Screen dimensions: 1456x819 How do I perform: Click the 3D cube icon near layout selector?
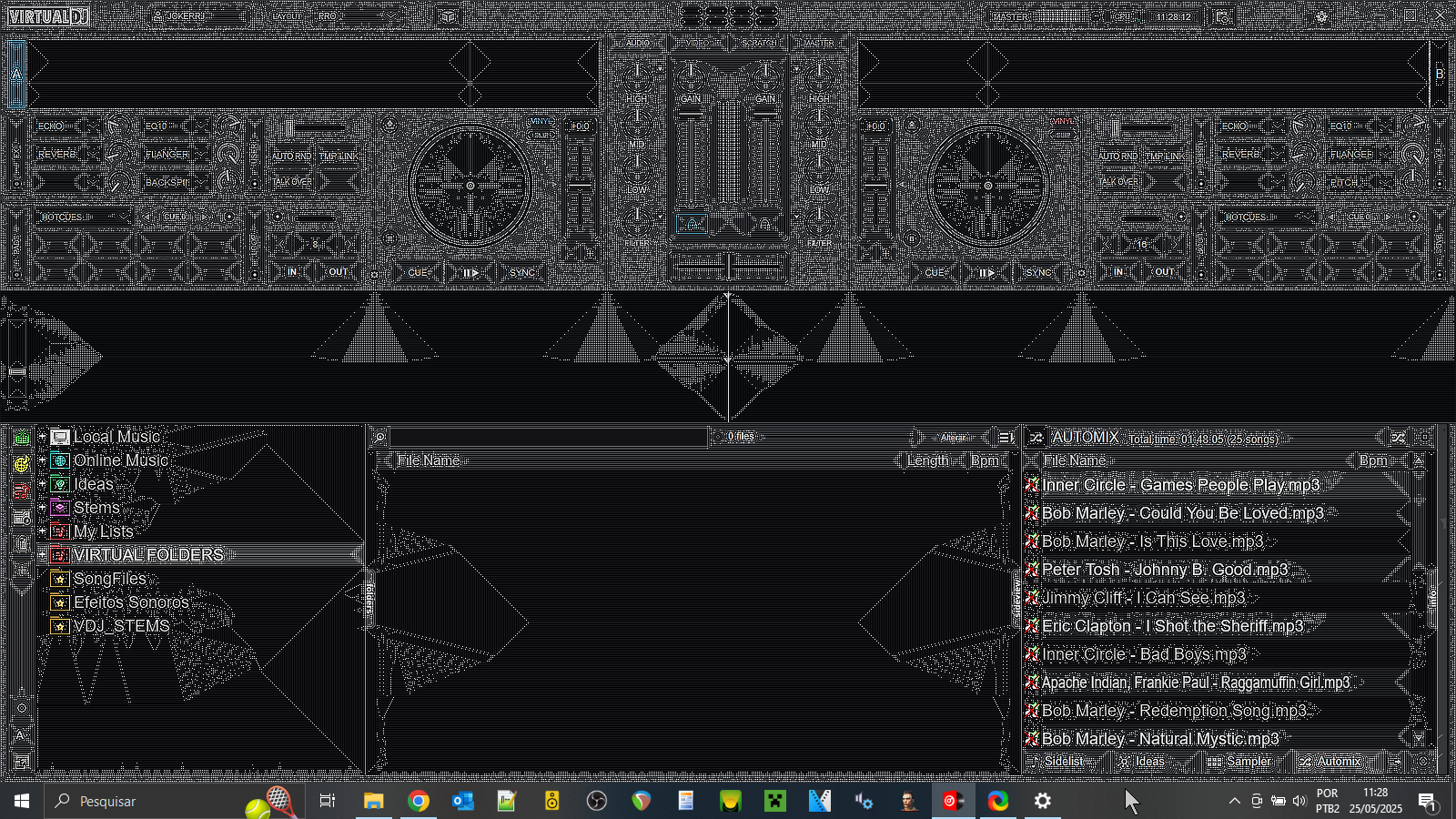(x=447, y=16)
